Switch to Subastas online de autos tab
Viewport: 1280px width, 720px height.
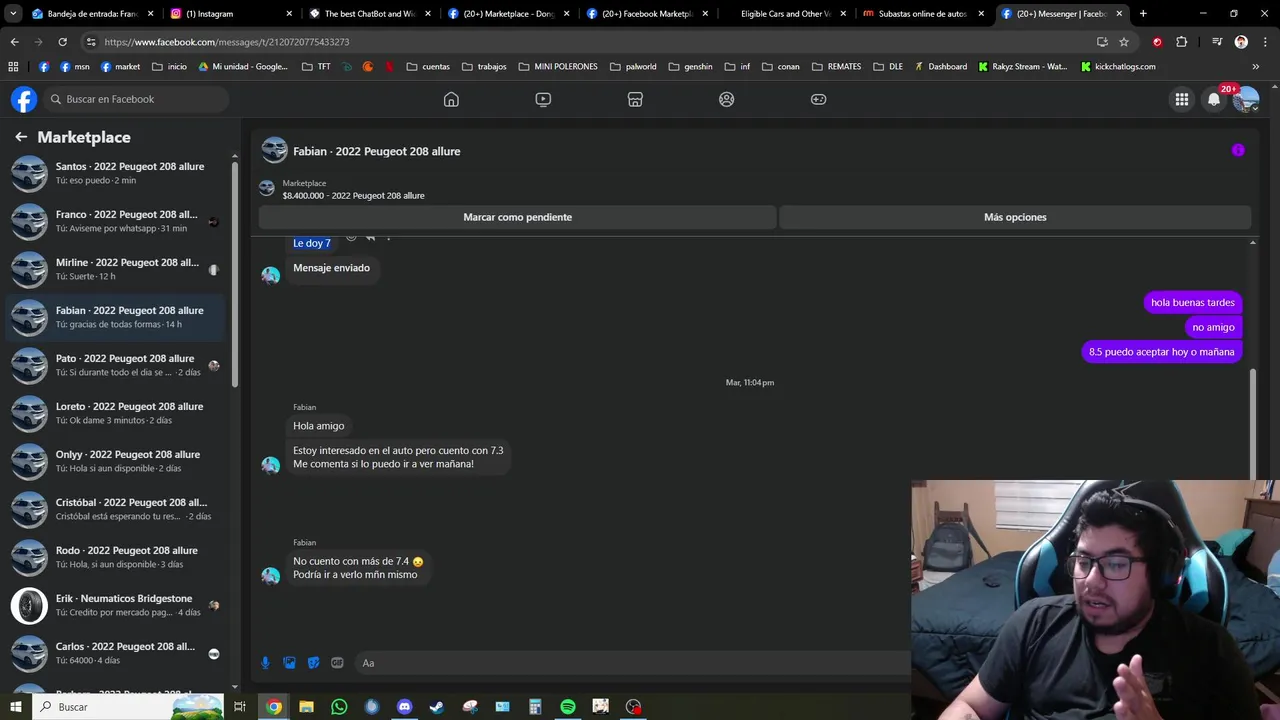point(921,14)
